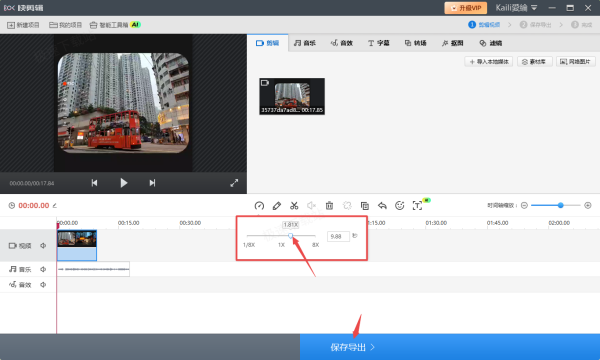
Task: Expand the preview to fullscreen
Action: point(234,183)
